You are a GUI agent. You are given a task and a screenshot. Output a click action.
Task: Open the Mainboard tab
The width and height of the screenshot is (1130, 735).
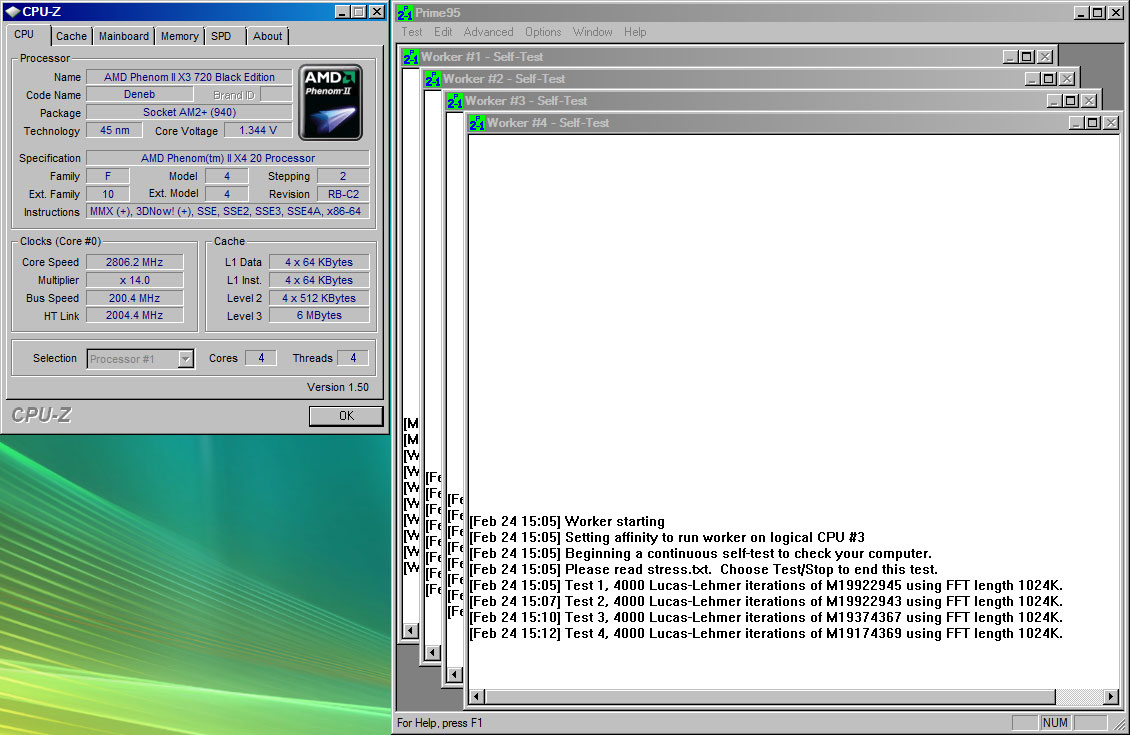(124, 36)
